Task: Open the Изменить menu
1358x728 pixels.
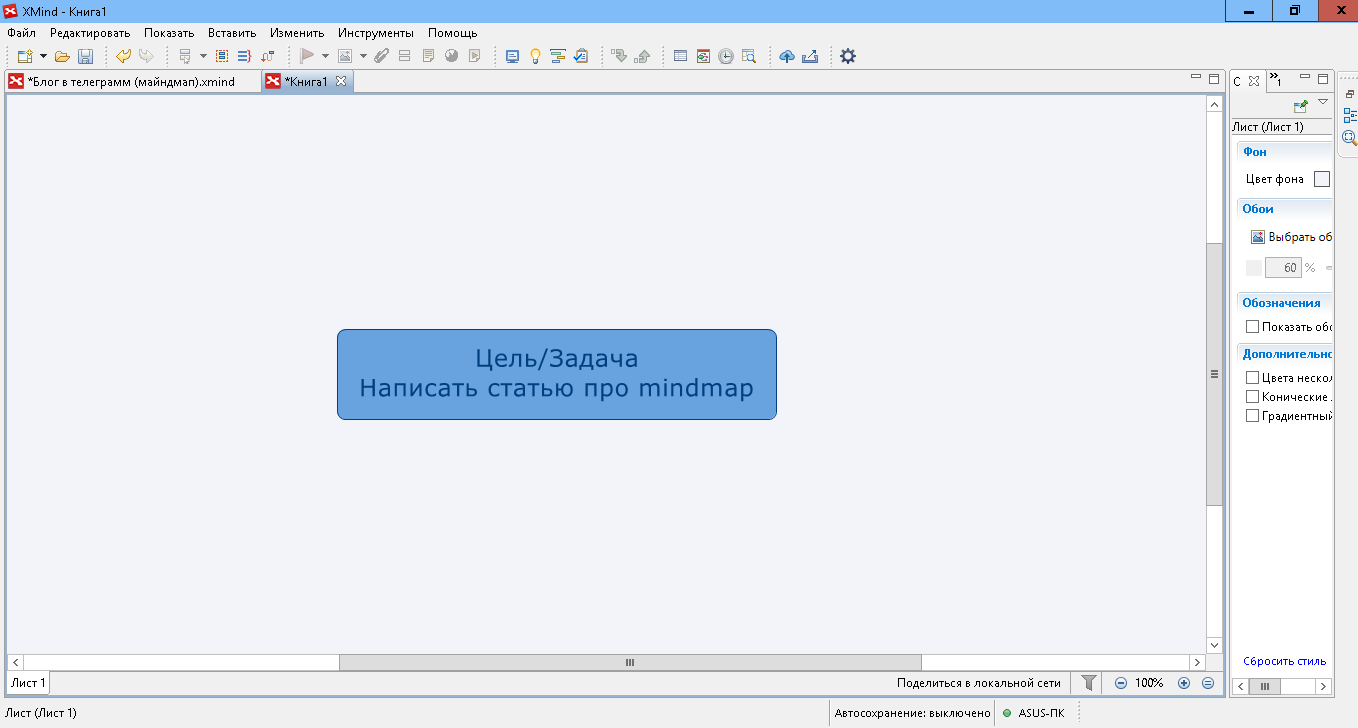Action: point(297,33)
